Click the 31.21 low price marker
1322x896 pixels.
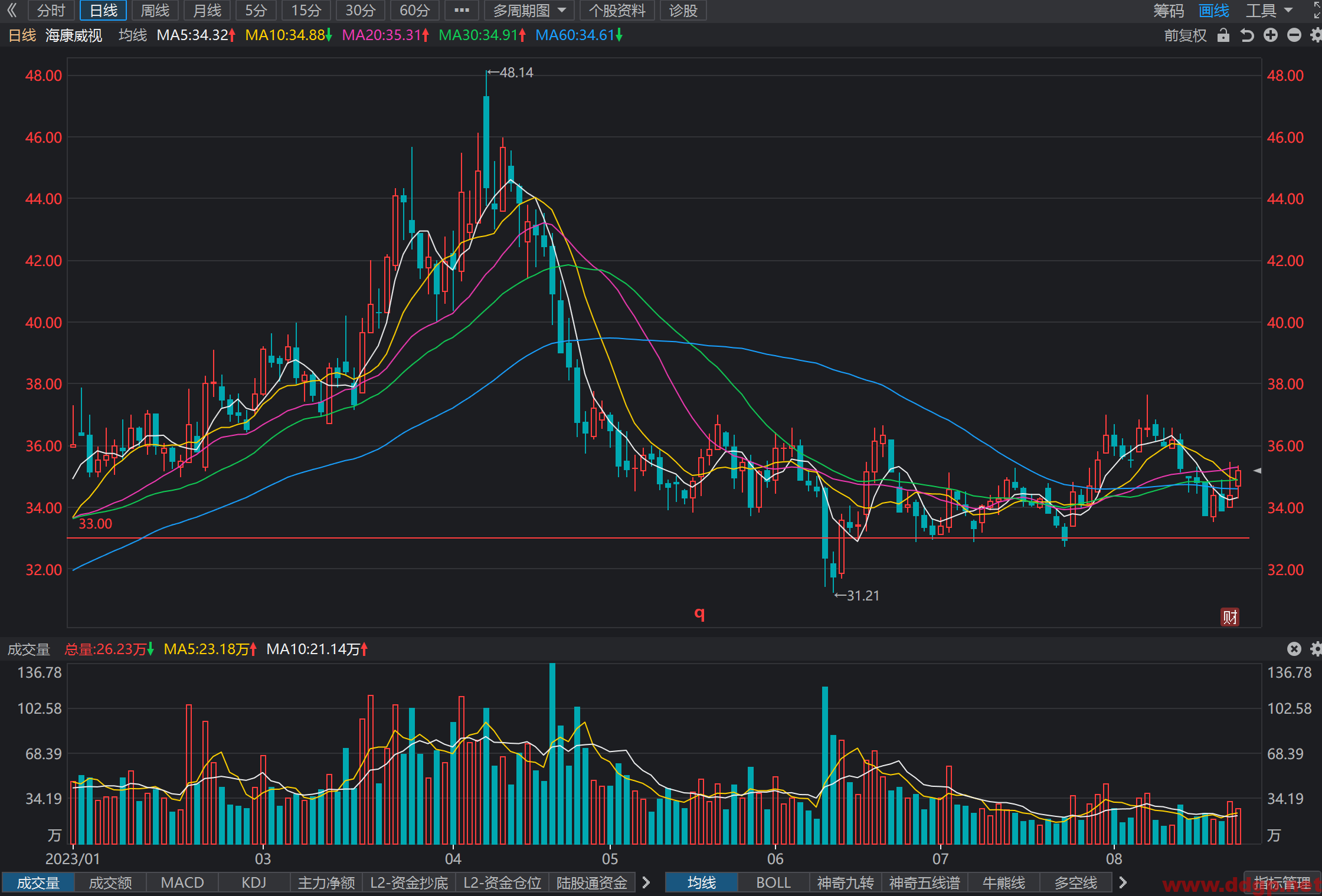tap(858, 596)
